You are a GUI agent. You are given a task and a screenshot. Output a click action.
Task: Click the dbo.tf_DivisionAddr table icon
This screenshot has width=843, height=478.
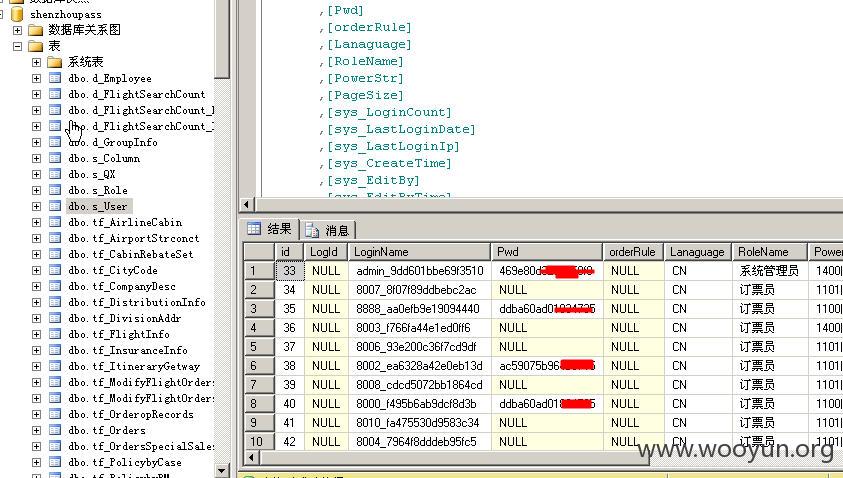tap(55, 318)
